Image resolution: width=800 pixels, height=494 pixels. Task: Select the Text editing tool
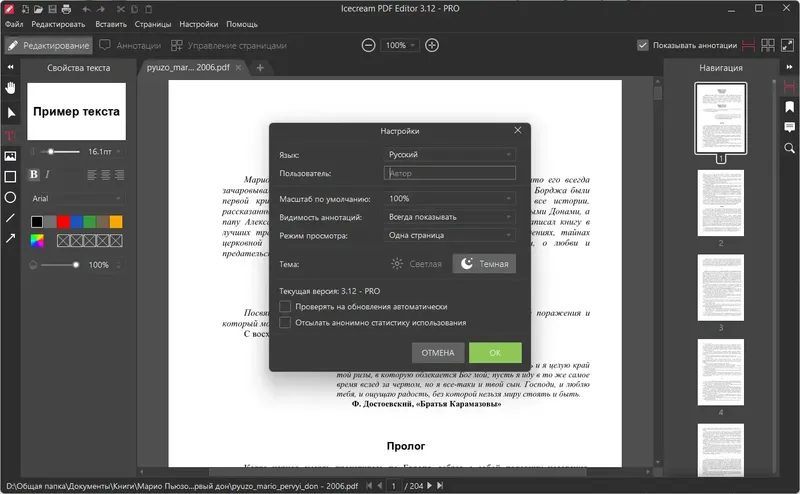click(x=10, y=135)
